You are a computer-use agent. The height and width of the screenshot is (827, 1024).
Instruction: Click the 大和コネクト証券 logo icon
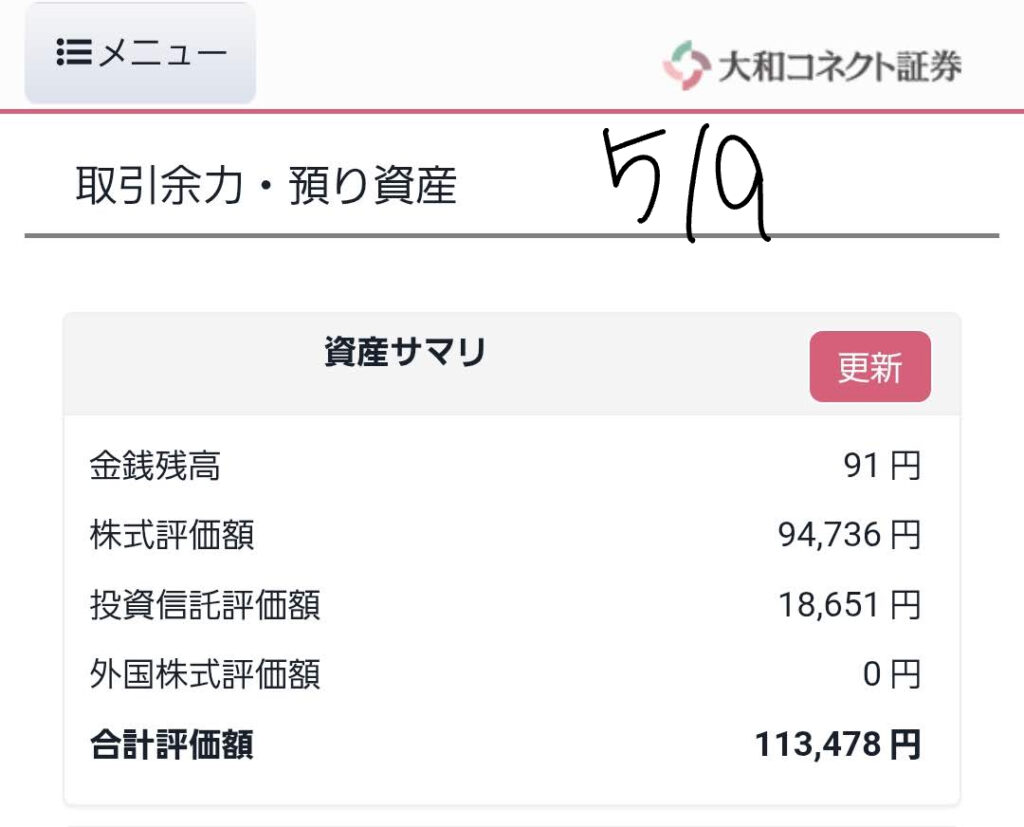[686, 65]
